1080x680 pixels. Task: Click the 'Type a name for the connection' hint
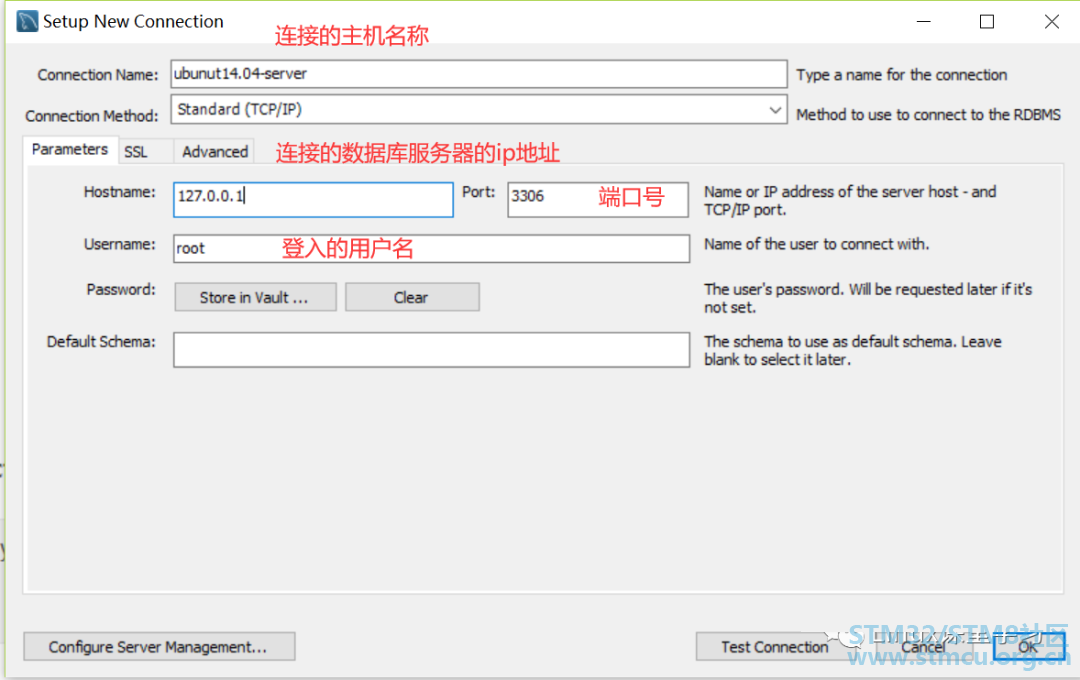[x=902, y=75]
